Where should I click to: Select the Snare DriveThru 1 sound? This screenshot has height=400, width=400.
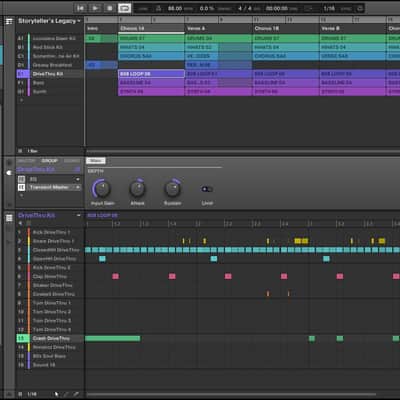point(50,241)
